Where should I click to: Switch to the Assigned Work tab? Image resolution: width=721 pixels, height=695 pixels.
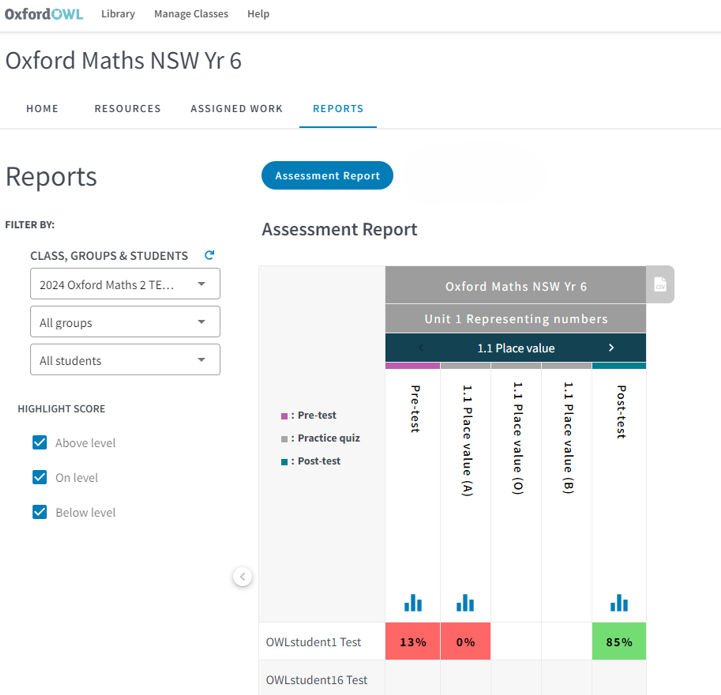click(x=236, y=109)
